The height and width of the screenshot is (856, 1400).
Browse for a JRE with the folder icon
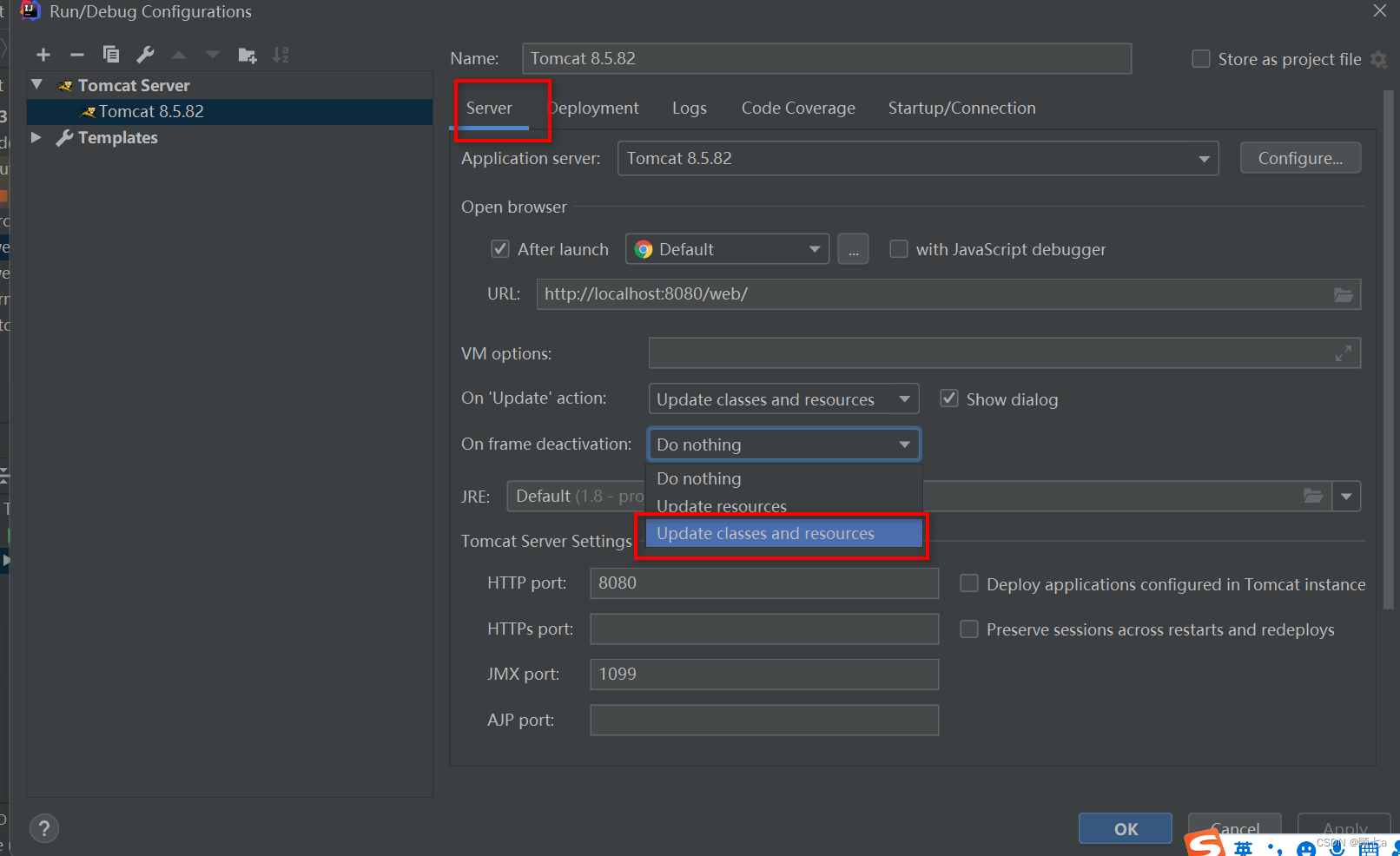(1313, 496)
